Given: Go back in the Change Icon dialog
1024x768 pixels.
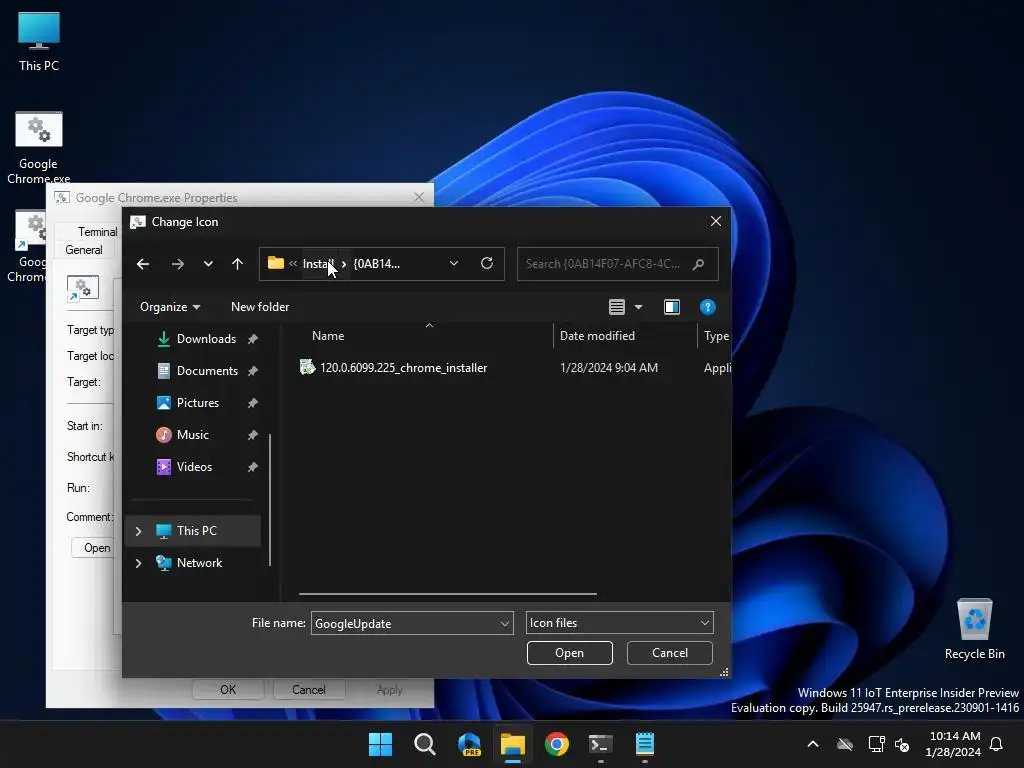Looking at the screenshot, I should 143,264.
